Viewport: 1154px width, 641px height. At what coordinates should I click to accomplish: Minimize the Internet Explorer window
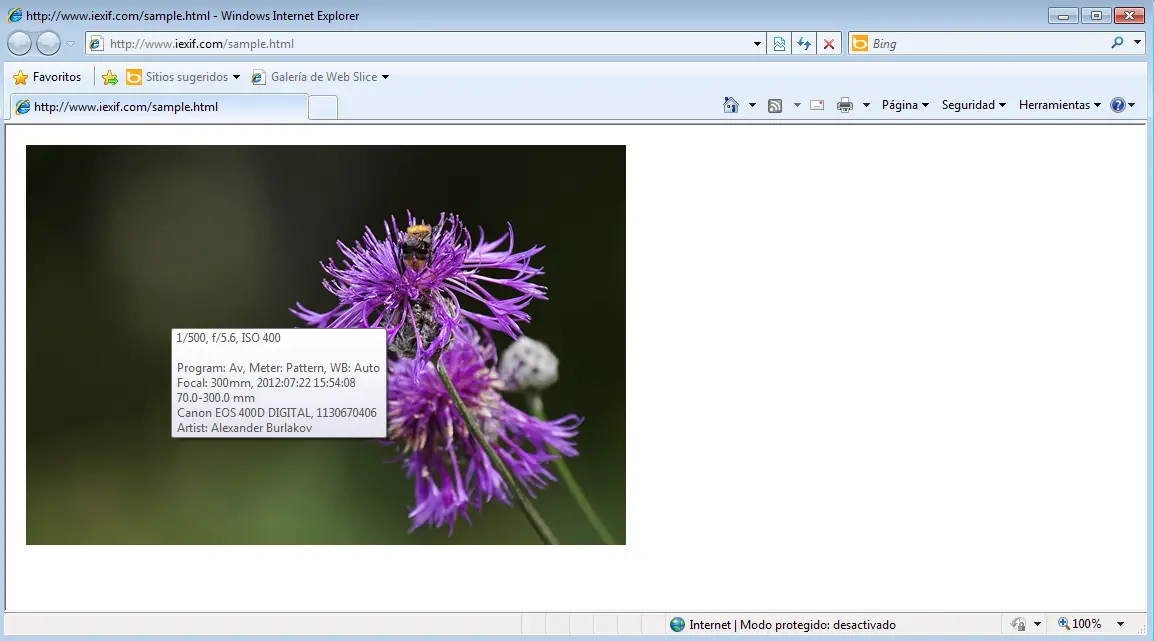[x=1063, y=15]
